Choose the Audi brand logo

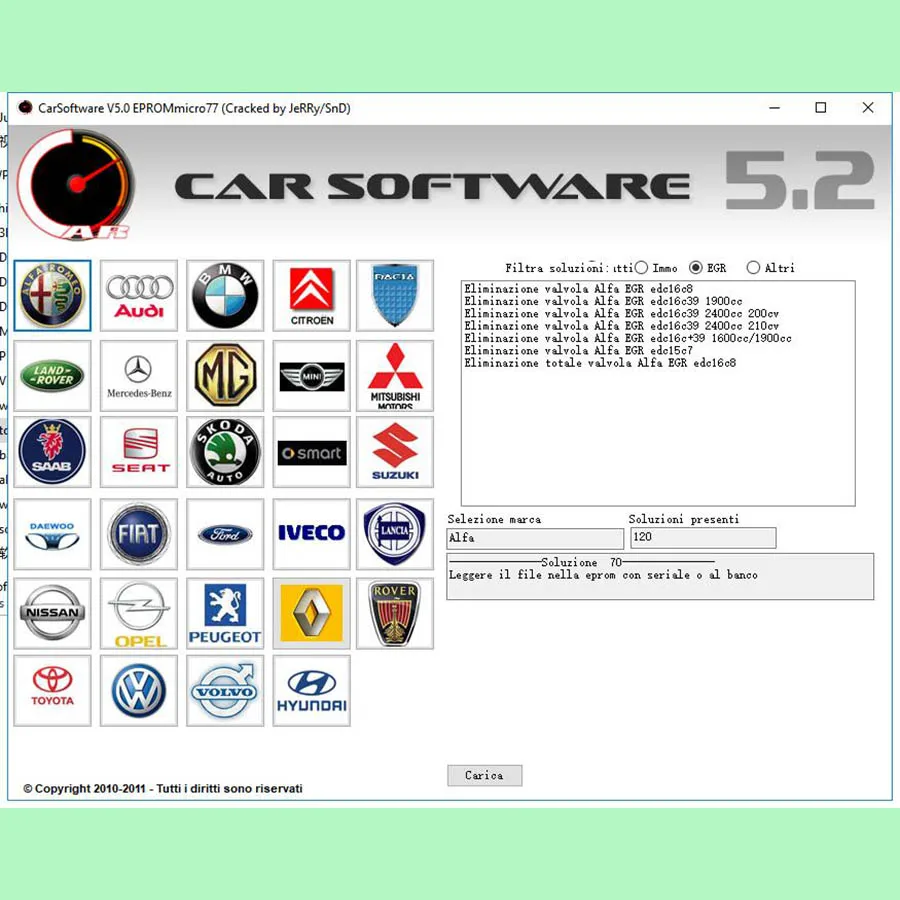coord(139,296)
